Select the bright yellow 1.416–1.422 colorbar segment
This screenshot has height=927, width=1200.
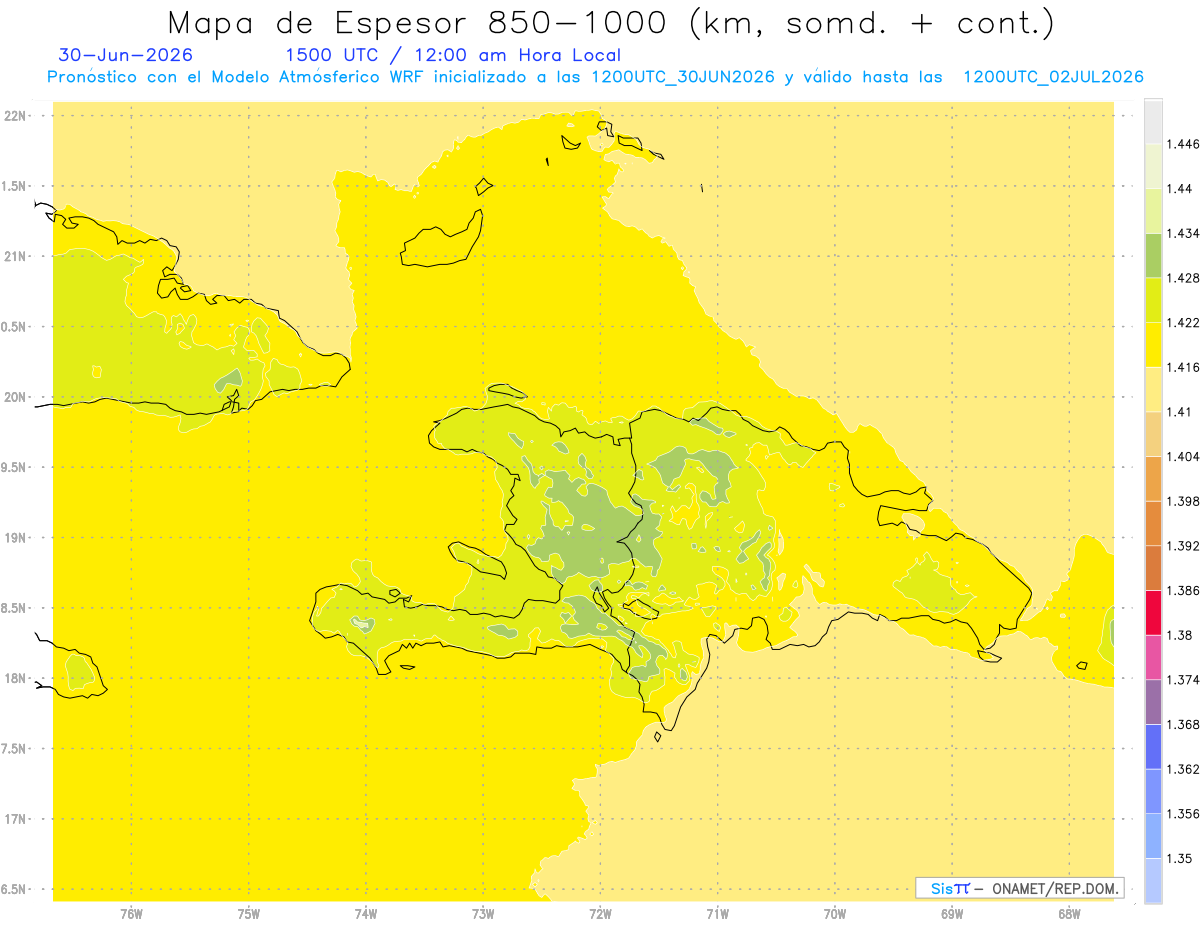click(1153, 345)
